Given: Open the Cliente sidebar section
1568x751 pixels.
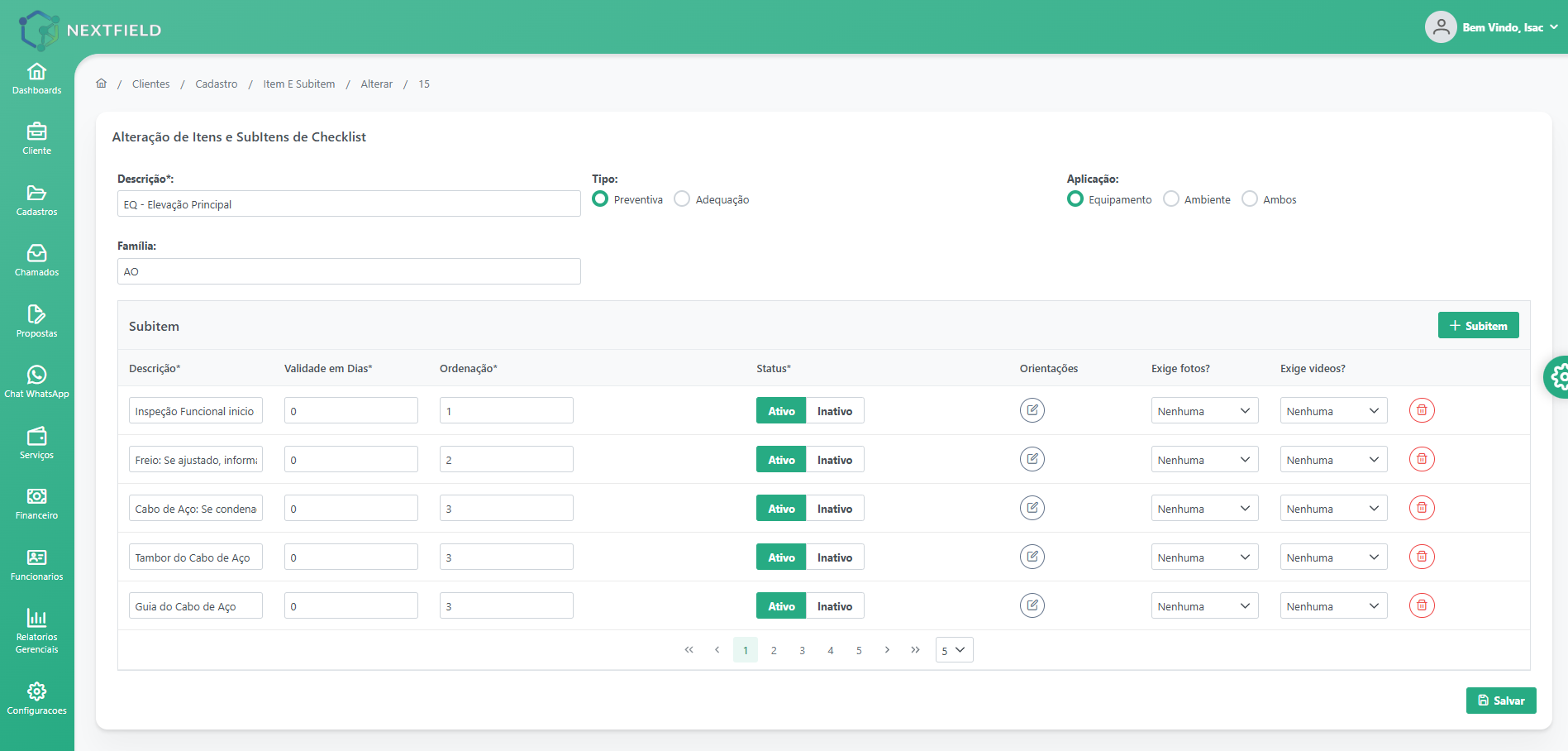Looking at the screenshot, I should 36,140.
